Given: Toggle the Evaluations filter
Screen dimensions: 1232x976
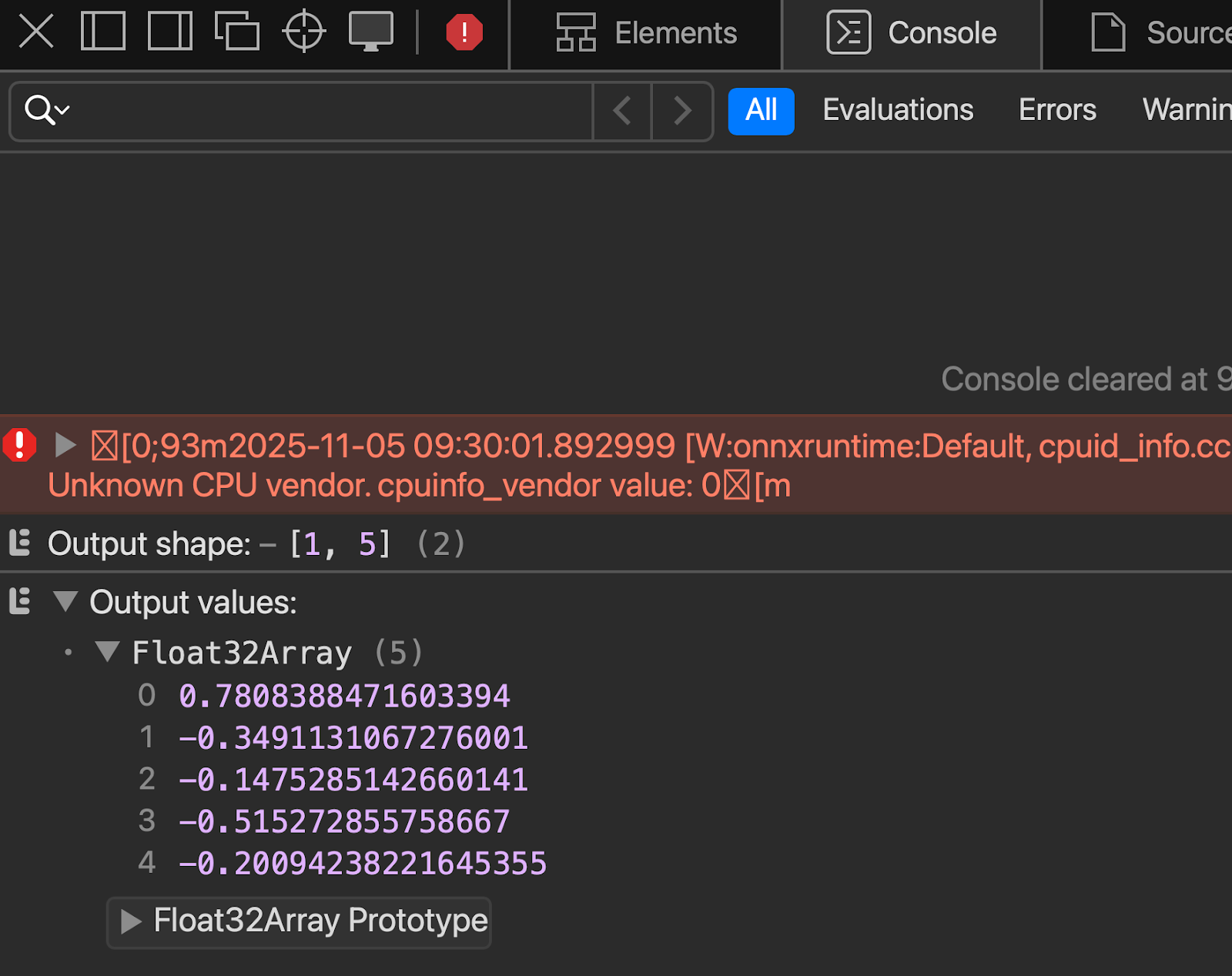Looking at the screenshot, I should point(897,110).
